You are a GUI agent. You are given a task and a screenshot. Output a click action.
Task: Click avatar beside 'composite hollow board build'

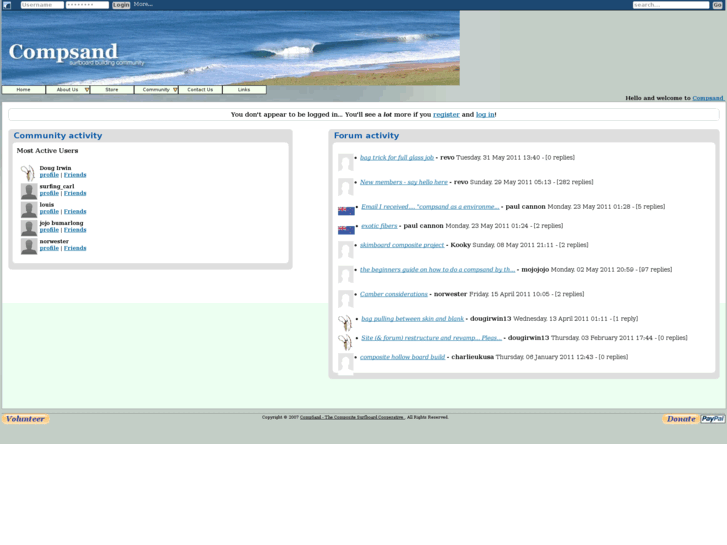pos(345,362)
